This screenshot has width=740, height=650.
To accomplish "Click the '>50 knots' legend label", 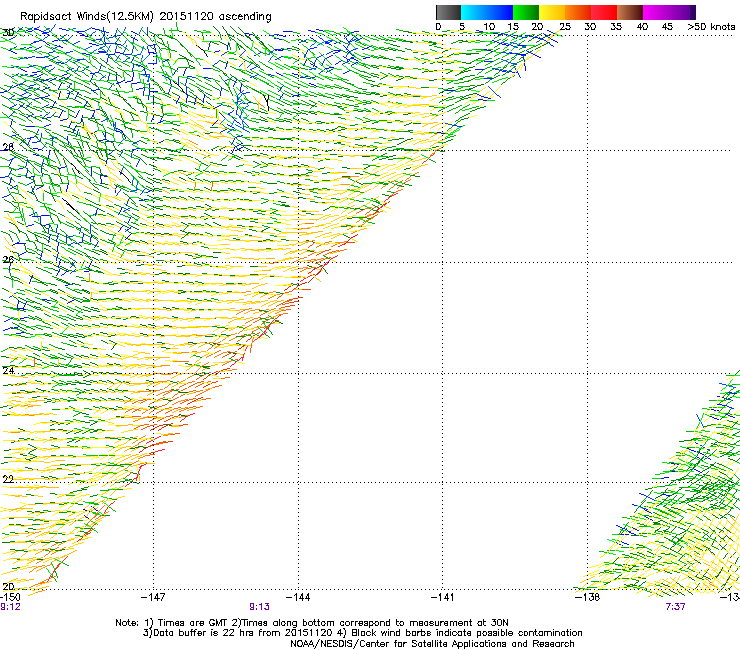I will click(711, 27).
